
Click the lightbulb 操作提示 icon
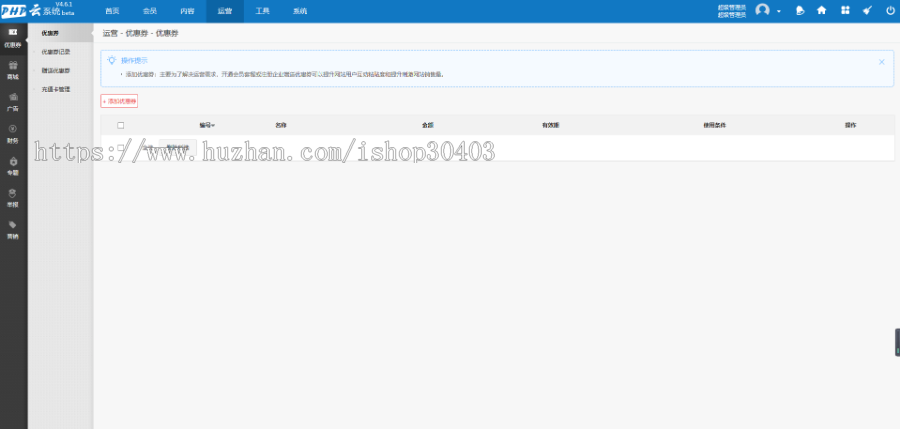(x=112, y=60)
